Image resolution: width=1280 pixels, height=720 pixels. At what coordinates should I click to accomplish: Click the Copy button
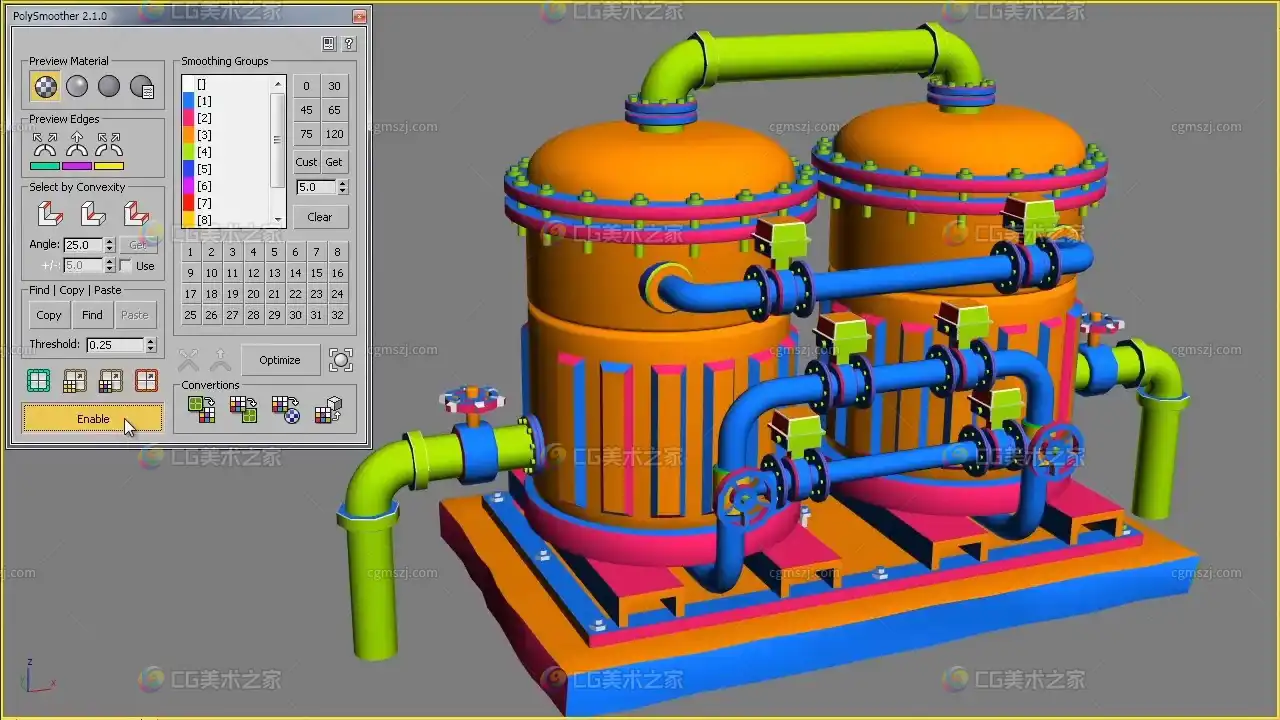coord(49,315)
